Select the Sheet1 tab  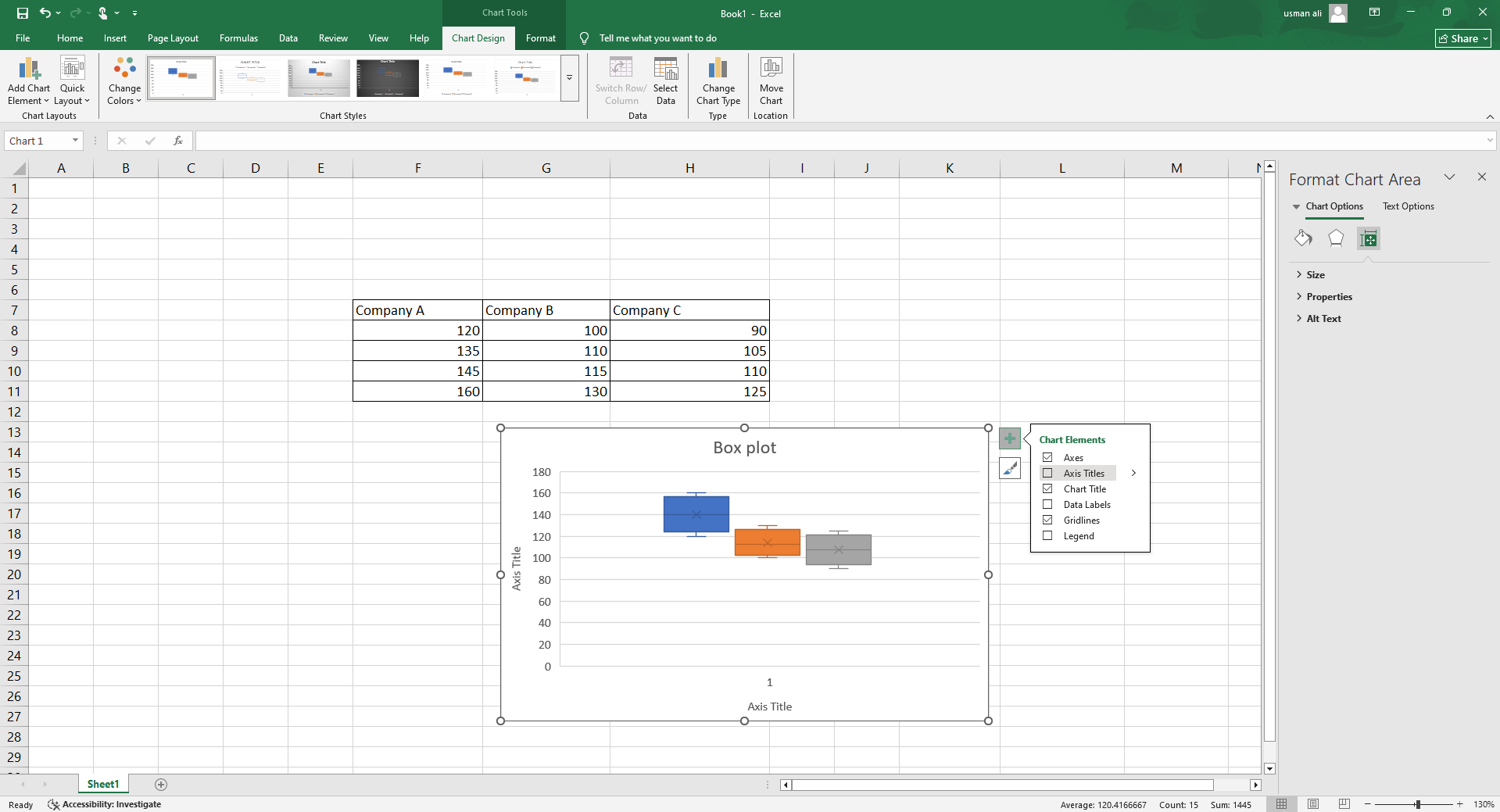(103, 784)
